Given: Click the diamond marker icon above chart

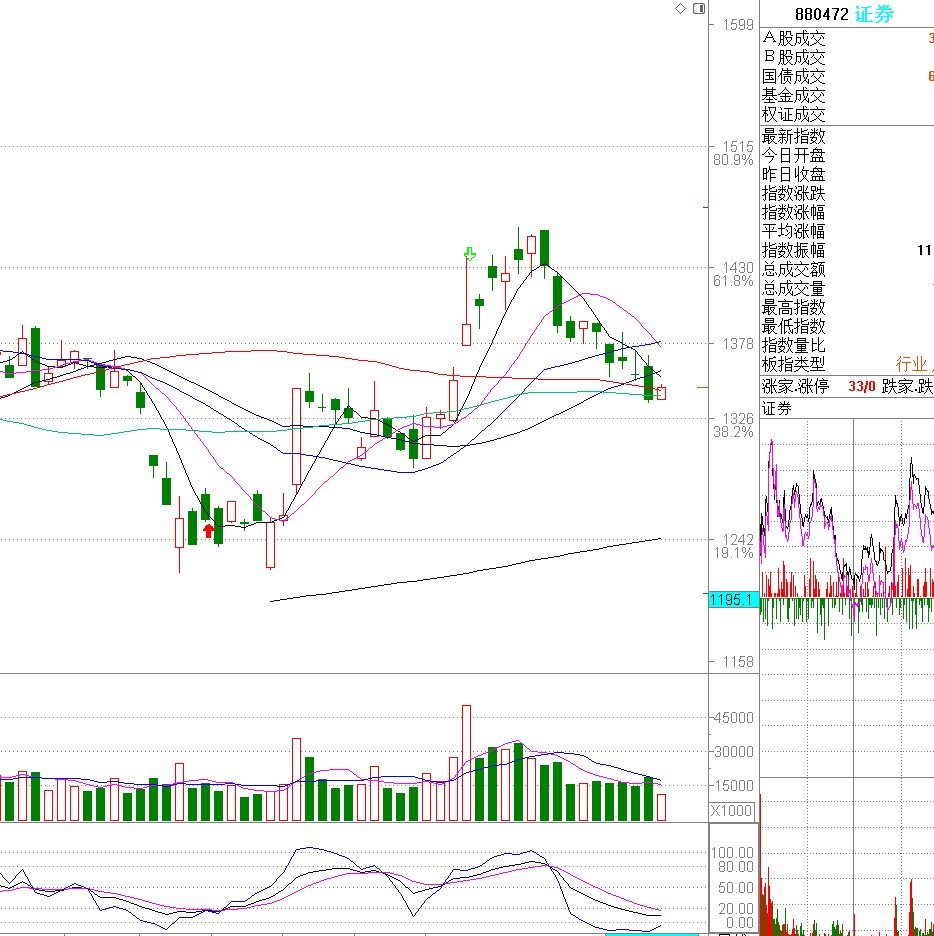Looking at the screenshot, I should (680, 8).
